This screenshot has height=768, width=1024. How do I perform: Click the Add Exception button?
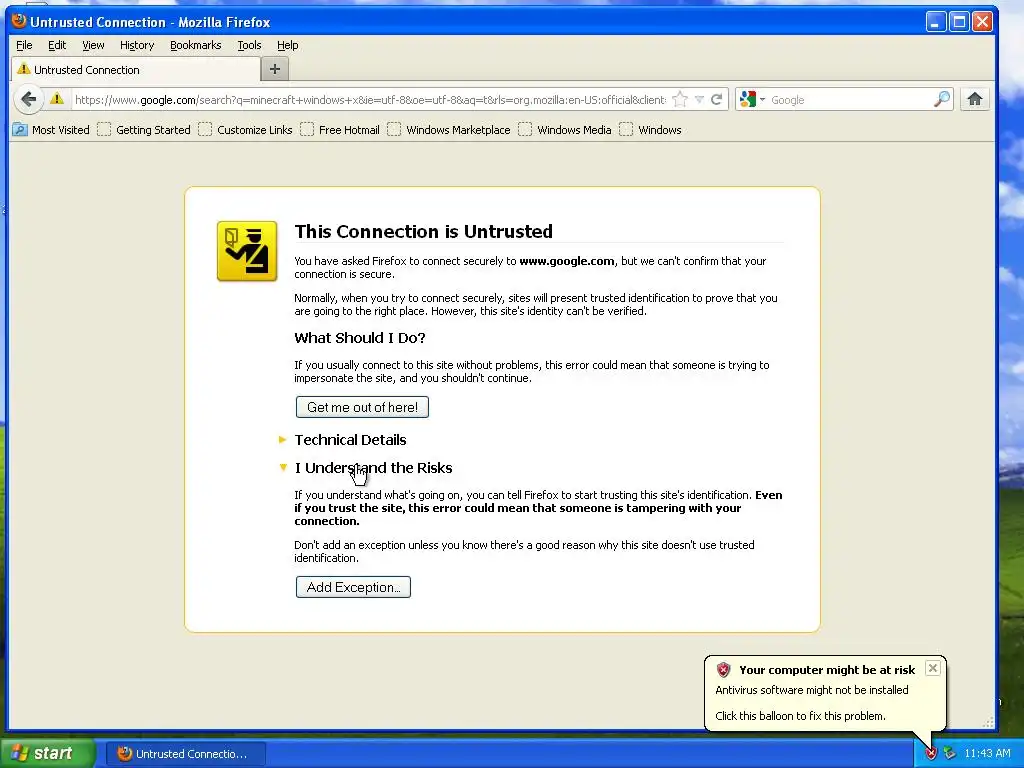(x=353, y=586)
